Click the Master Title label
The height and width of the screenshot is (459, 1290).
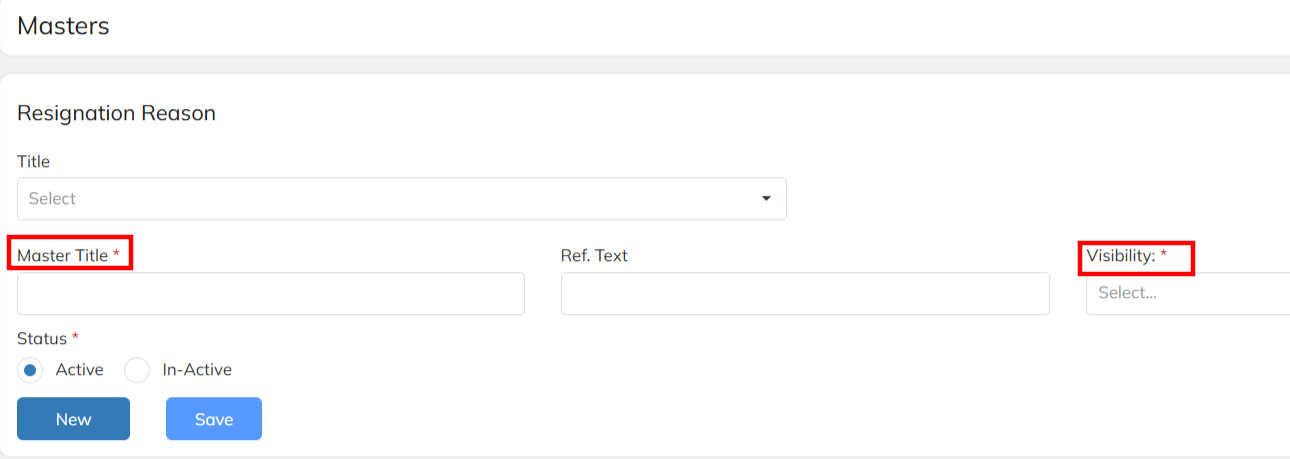pos(62,256)
